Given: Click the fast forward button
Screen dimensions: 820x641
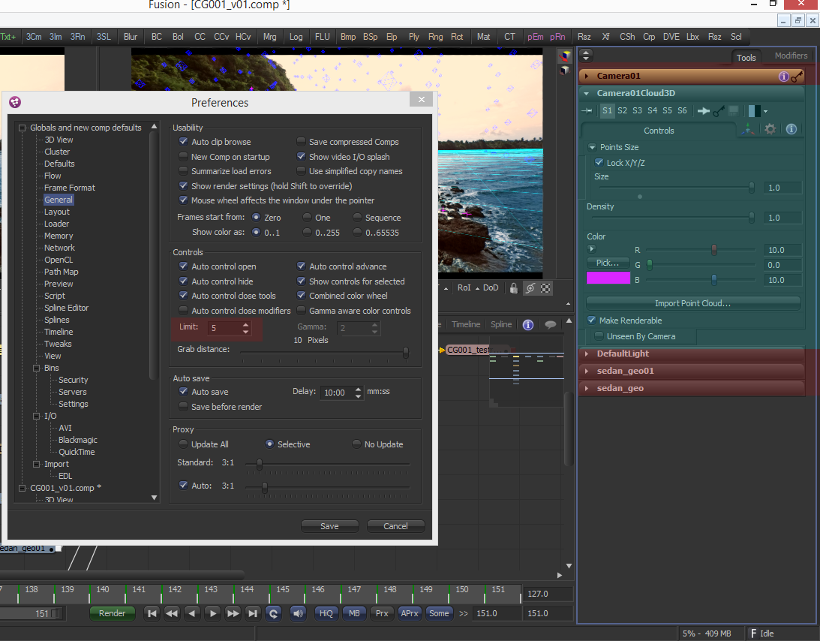Looking at the screenshot, I should tap(233, 613).
